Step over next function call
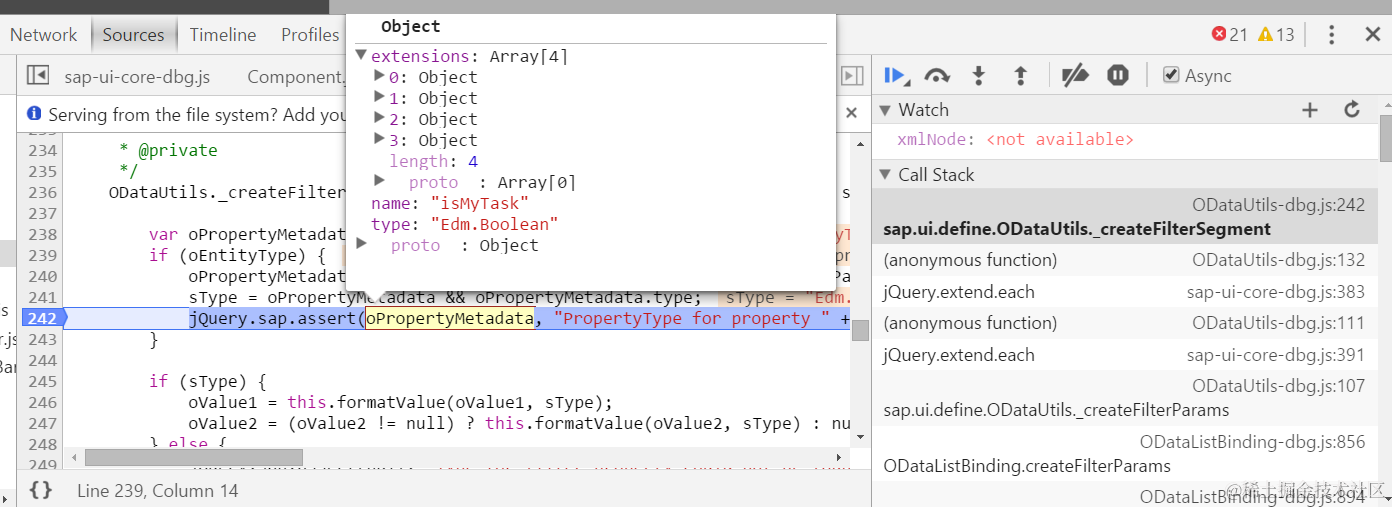Viewport: 1392px width, 507px height. 937,76
